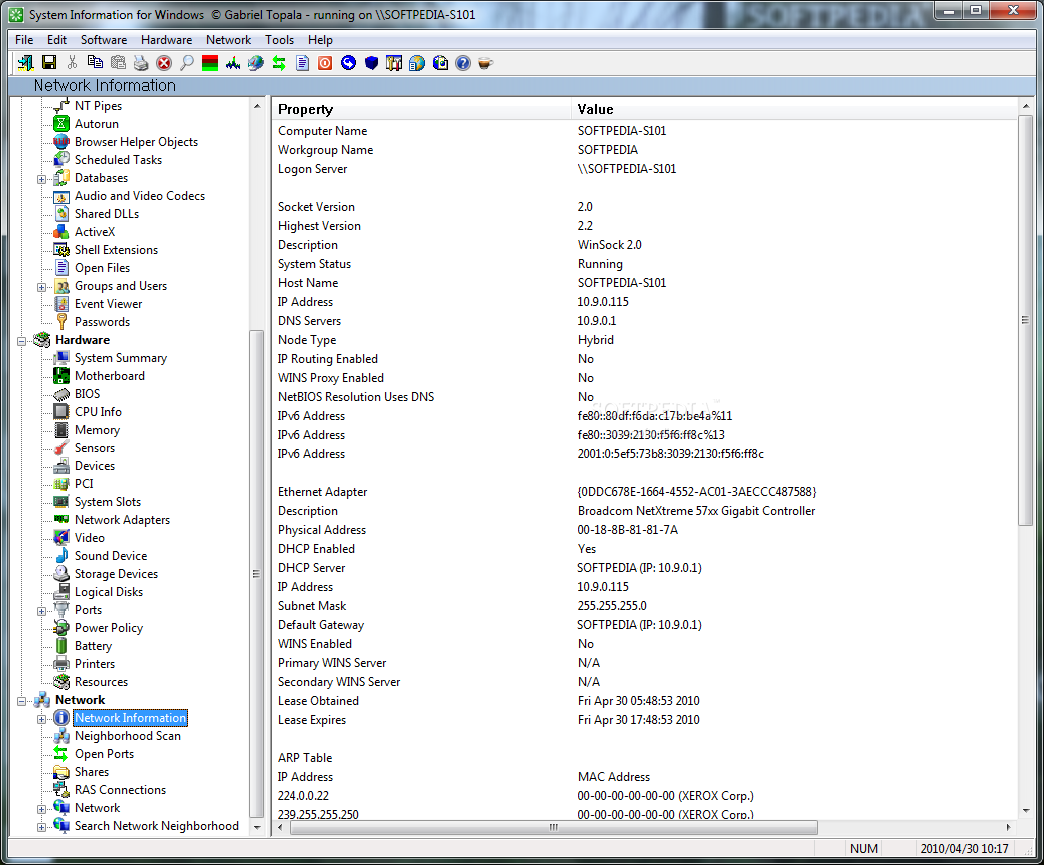Click the Lease Expires property row
1044x865 pixels.
pos(645,720)
